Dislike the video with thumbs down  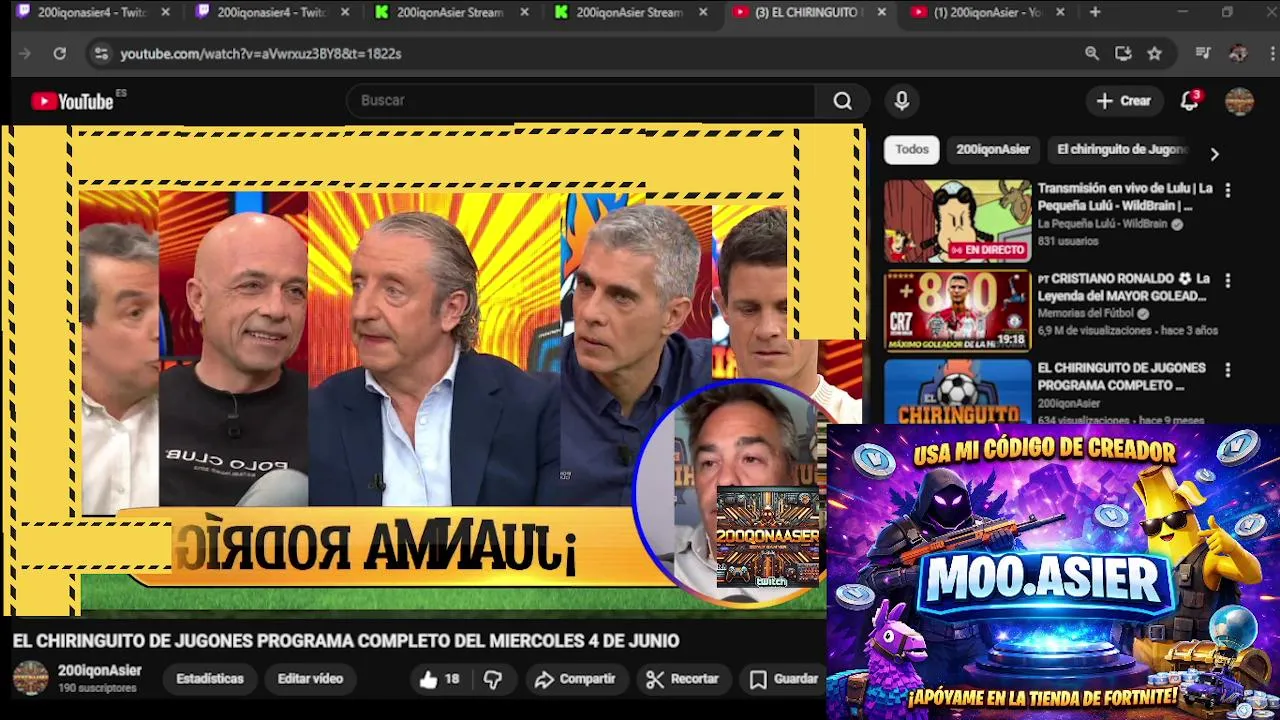click(x=493, y=679)
